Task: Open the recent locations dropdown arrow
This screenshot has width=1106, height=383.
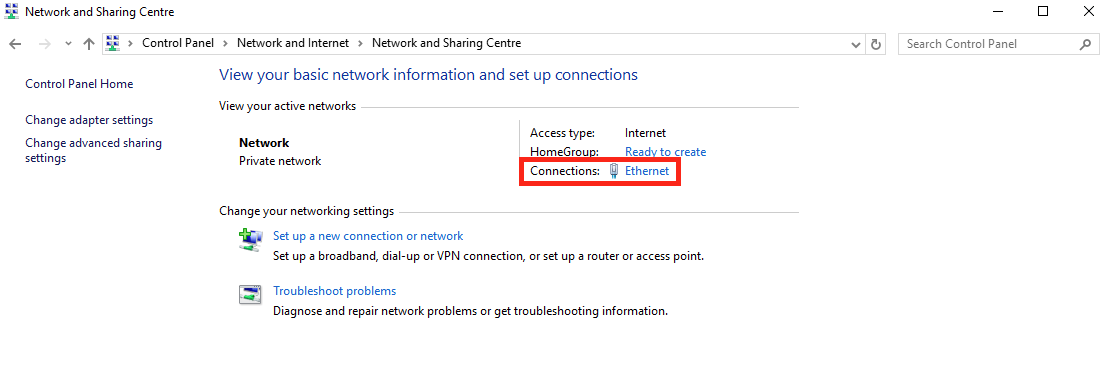Action: pos(68,44)
